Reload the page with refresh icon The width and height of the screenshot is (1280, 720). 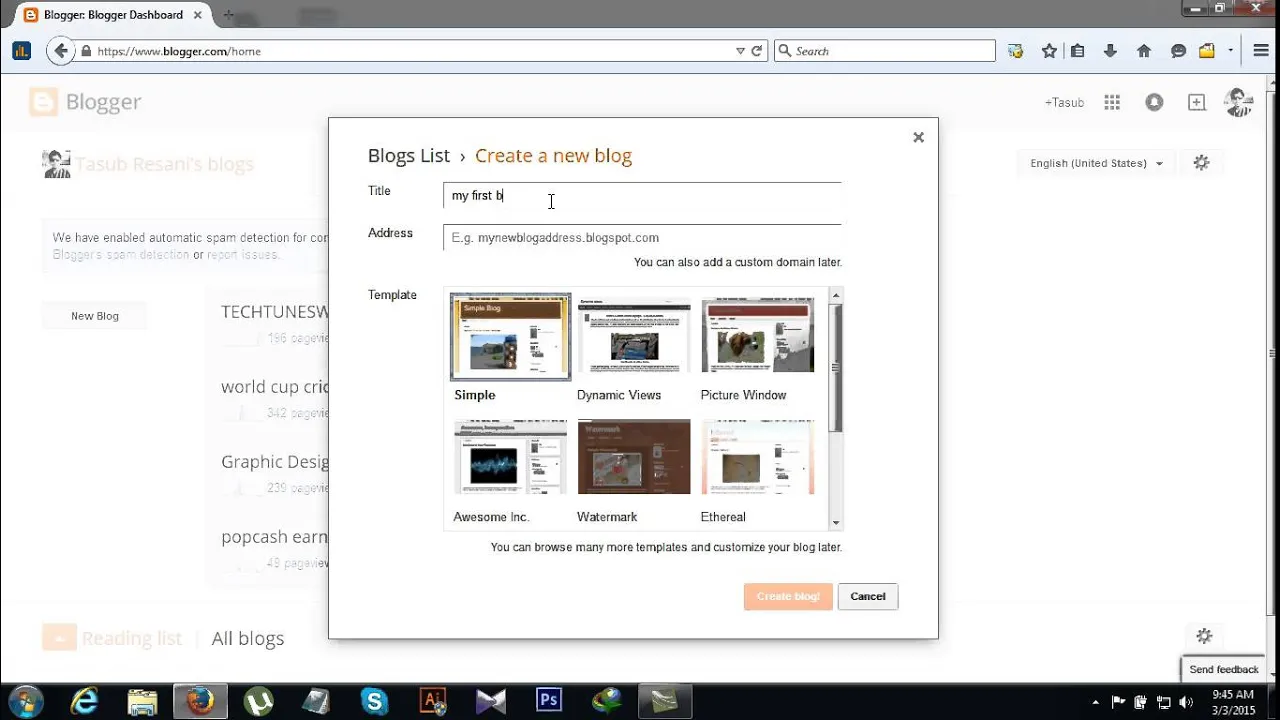click(757, 51)
